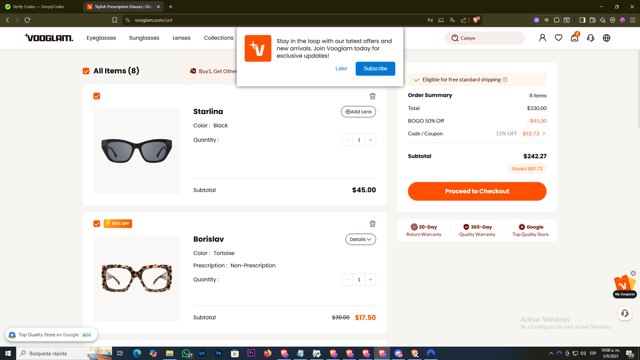Open Task View on the taskbar

click(120, 353)
